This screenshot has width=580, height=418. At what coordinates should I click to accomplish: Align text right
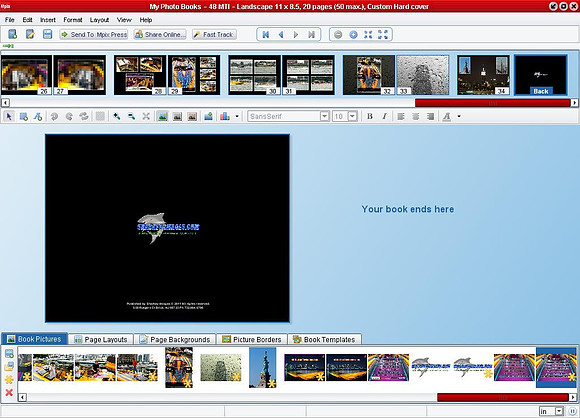pos(430,117)
